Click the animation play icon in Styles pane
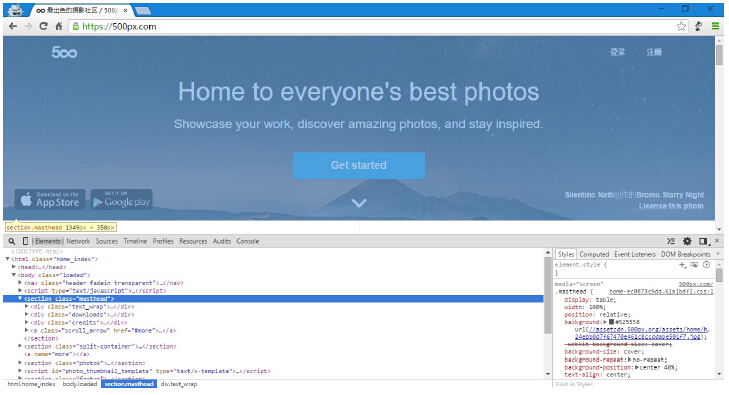The width and height of the screenshot is (729, 395). coord(707,265)
